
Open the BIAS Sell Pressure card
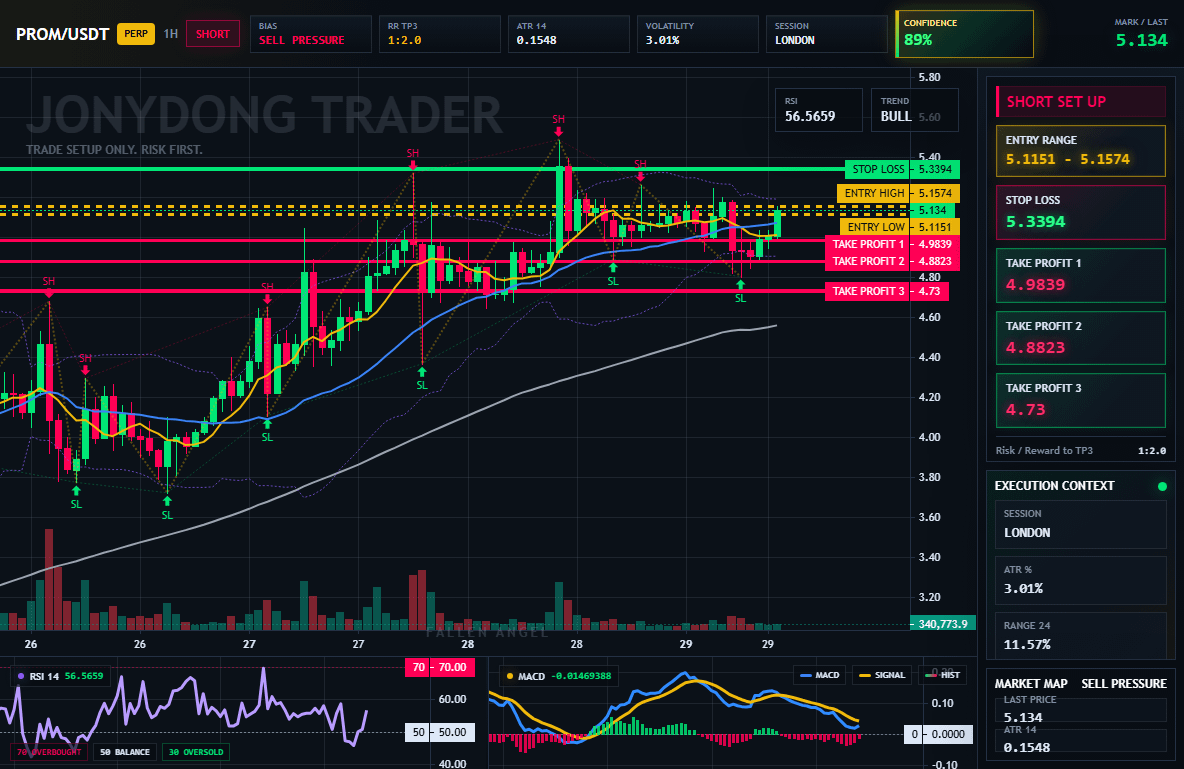tap(310, 34)
